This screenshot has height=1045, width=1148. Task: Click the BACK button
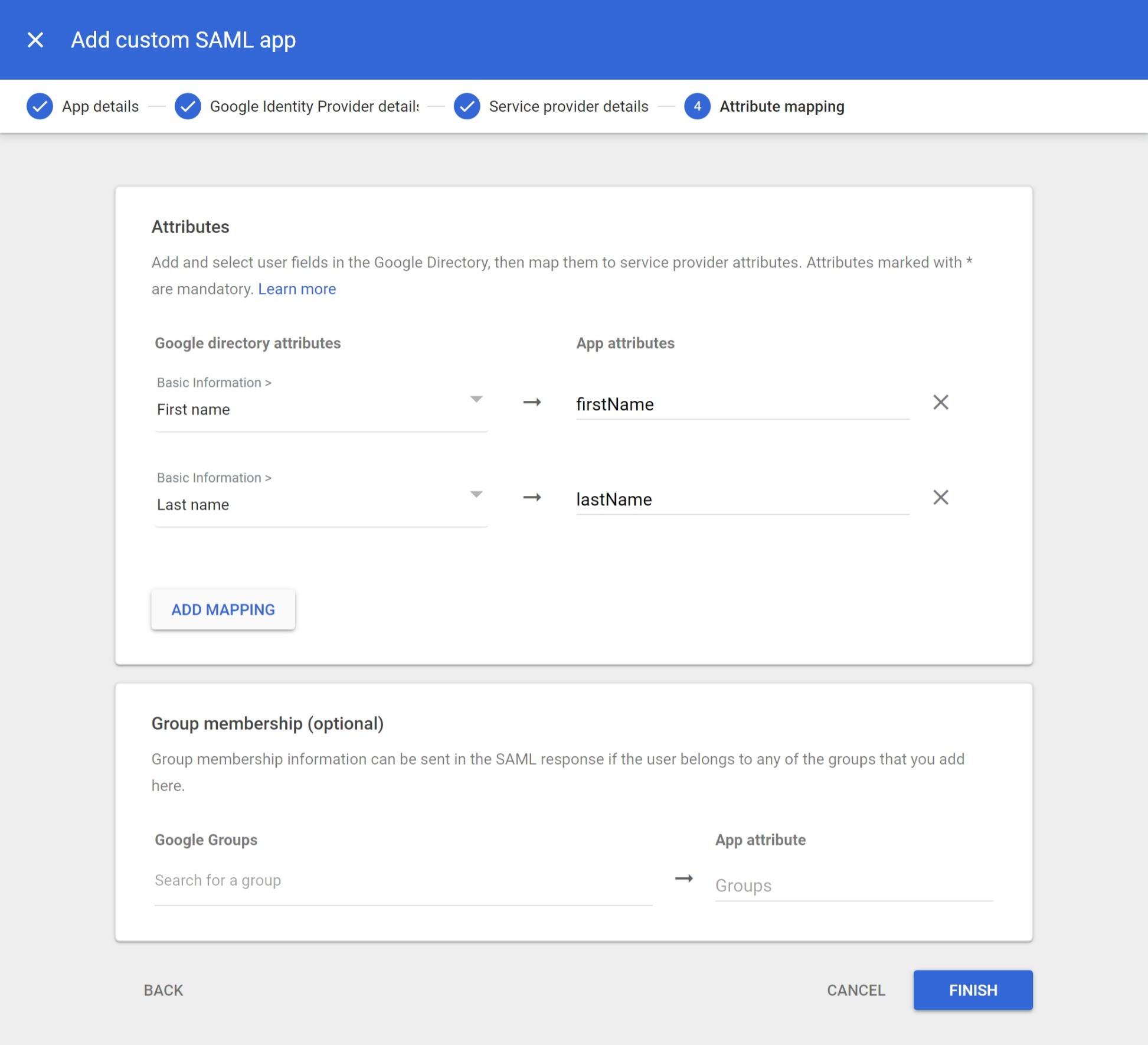pyautogui.click(x=163, y=990)
